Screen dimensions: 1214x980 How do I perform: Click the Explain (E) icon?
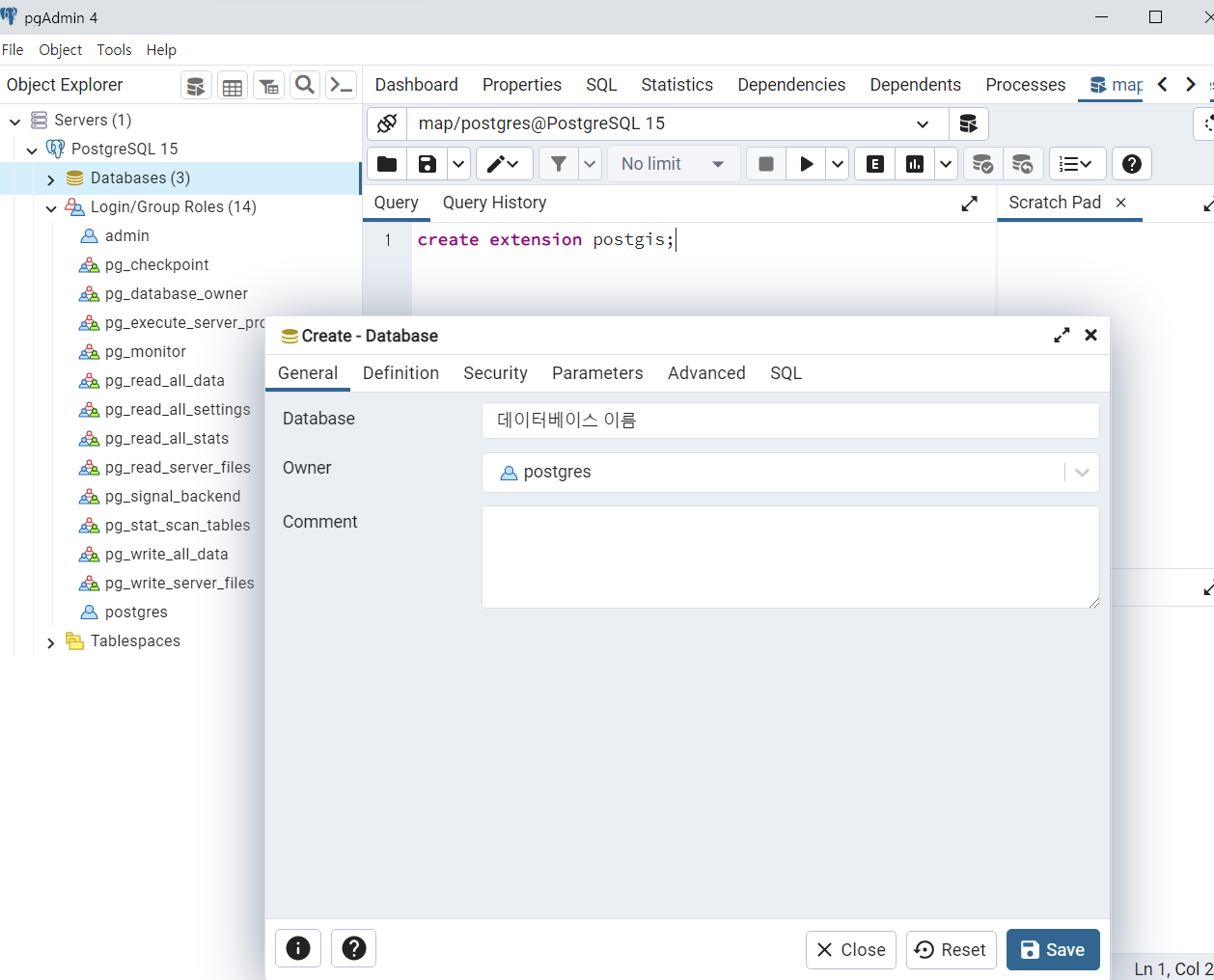pyautogui.click(x=875, y=164)
